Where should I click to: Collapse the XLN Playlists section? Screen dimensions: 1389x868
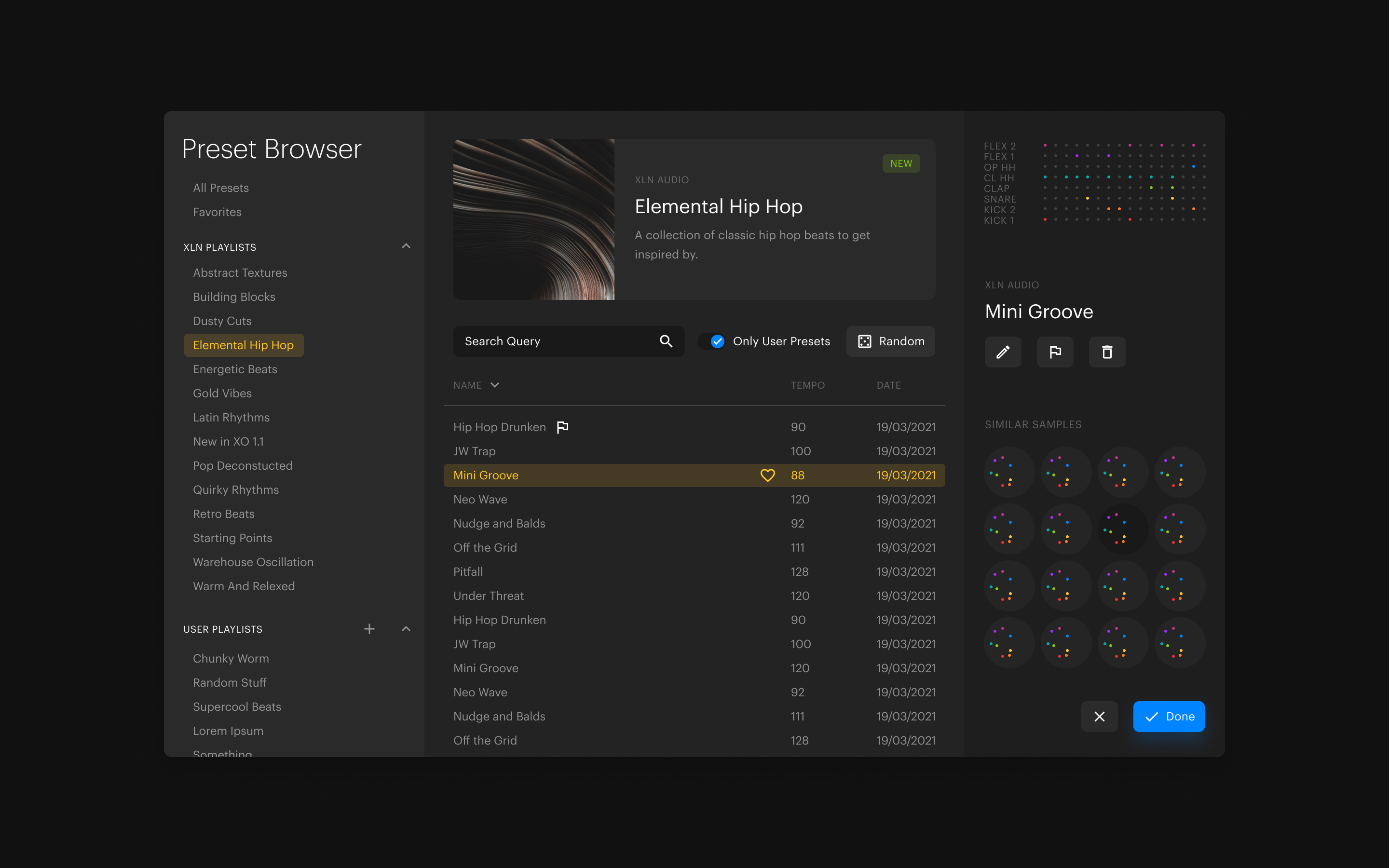[x=406, y=246]
